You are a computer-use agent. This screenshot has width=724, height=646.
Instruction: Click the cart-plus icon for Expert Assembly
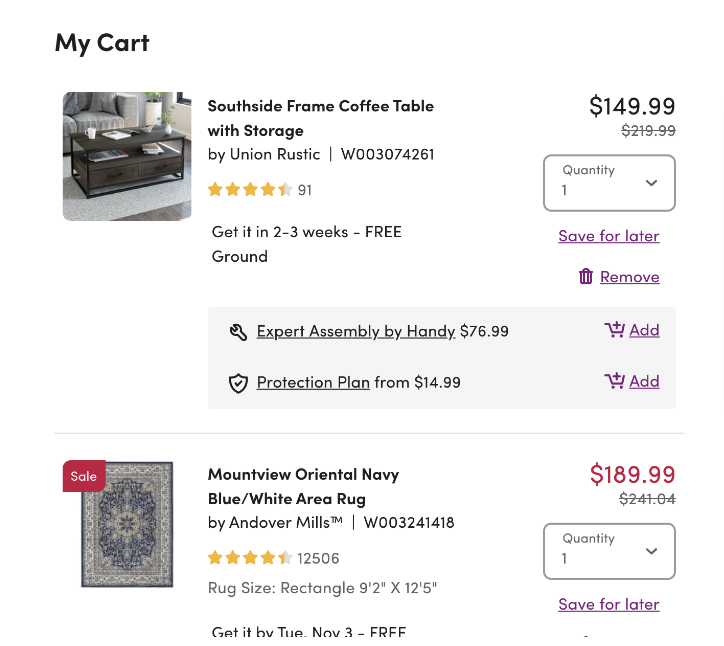pyautogui.click(x=615, y=330)
